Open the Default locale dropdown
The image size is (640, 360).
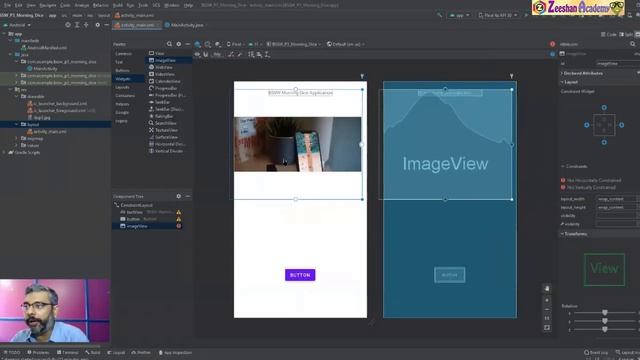tap(346, 44)
